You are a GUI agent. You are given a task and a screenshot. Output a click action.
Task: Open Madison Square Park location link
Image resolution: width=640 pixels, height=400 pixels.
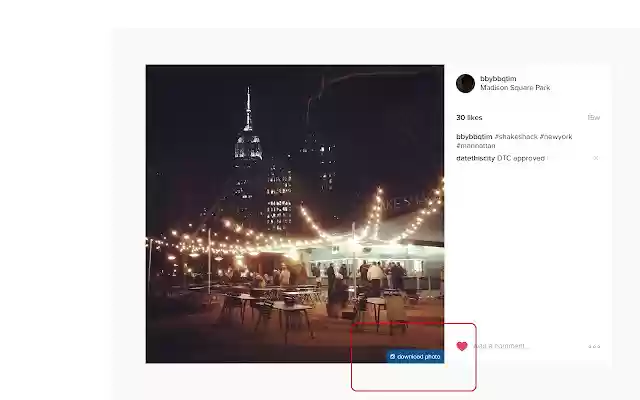[515, 88]
